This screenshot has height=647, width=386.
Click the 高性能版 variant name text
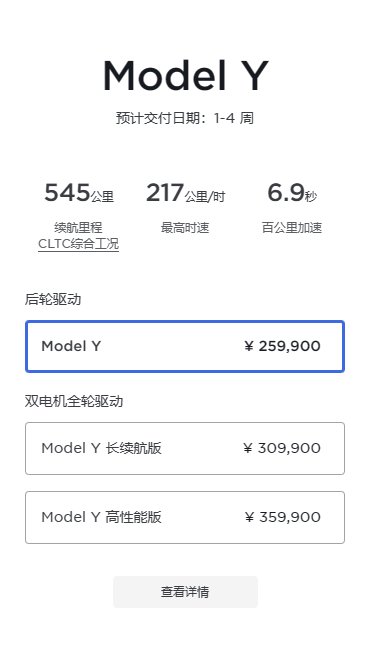tap(133, 517)
